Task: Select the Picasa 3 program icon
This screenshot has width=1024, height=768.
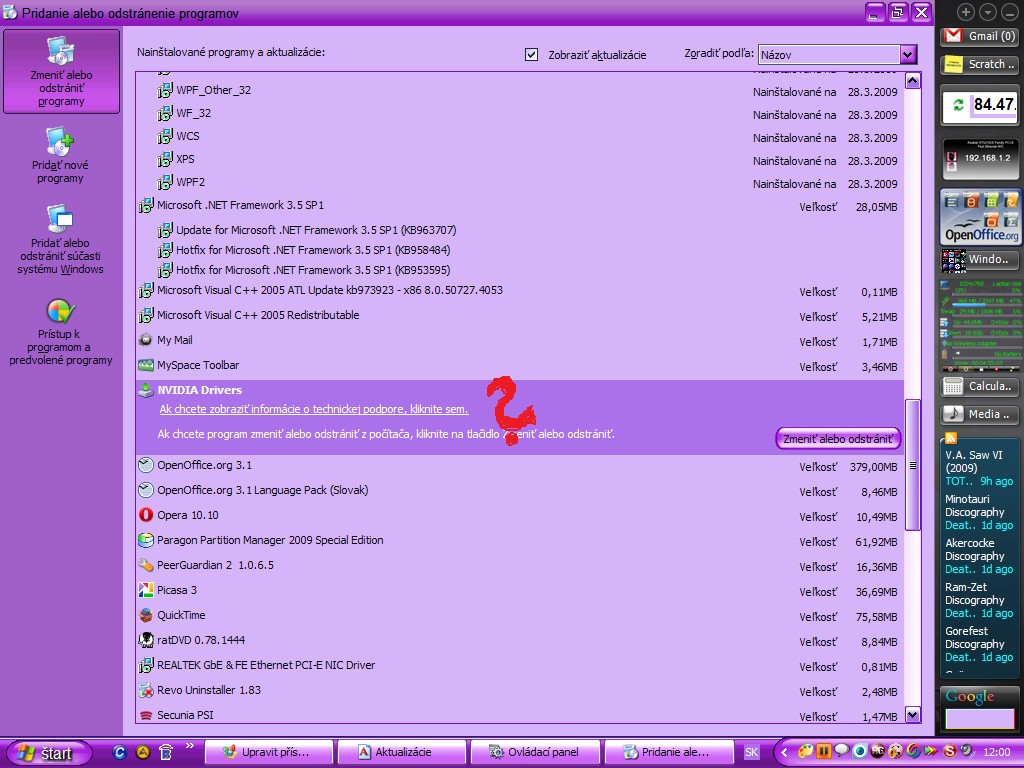Action: (145, 590)
